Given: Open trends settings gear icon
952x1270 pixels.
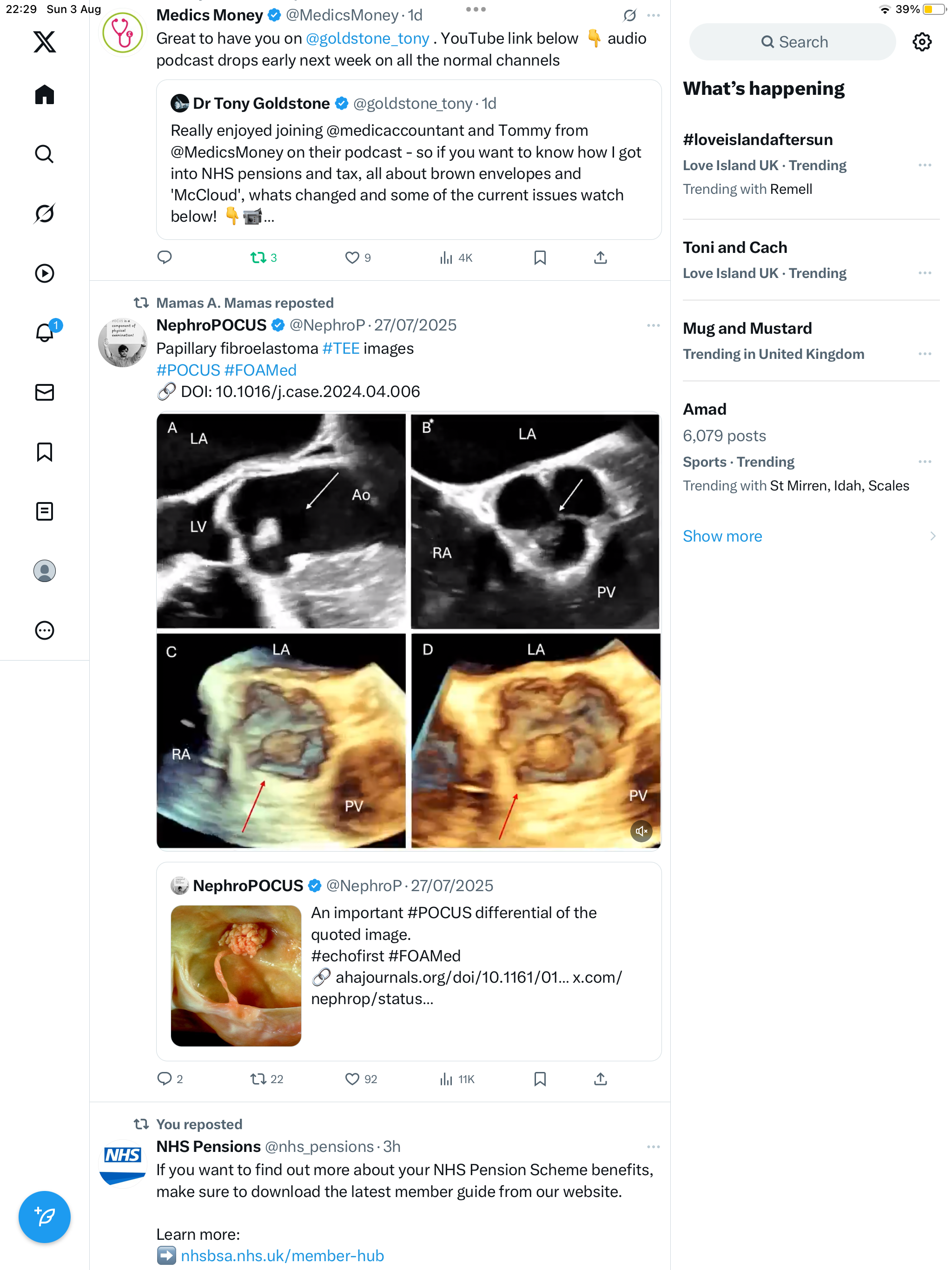Looking at the screenshot, I should click(x=922, y=42).
